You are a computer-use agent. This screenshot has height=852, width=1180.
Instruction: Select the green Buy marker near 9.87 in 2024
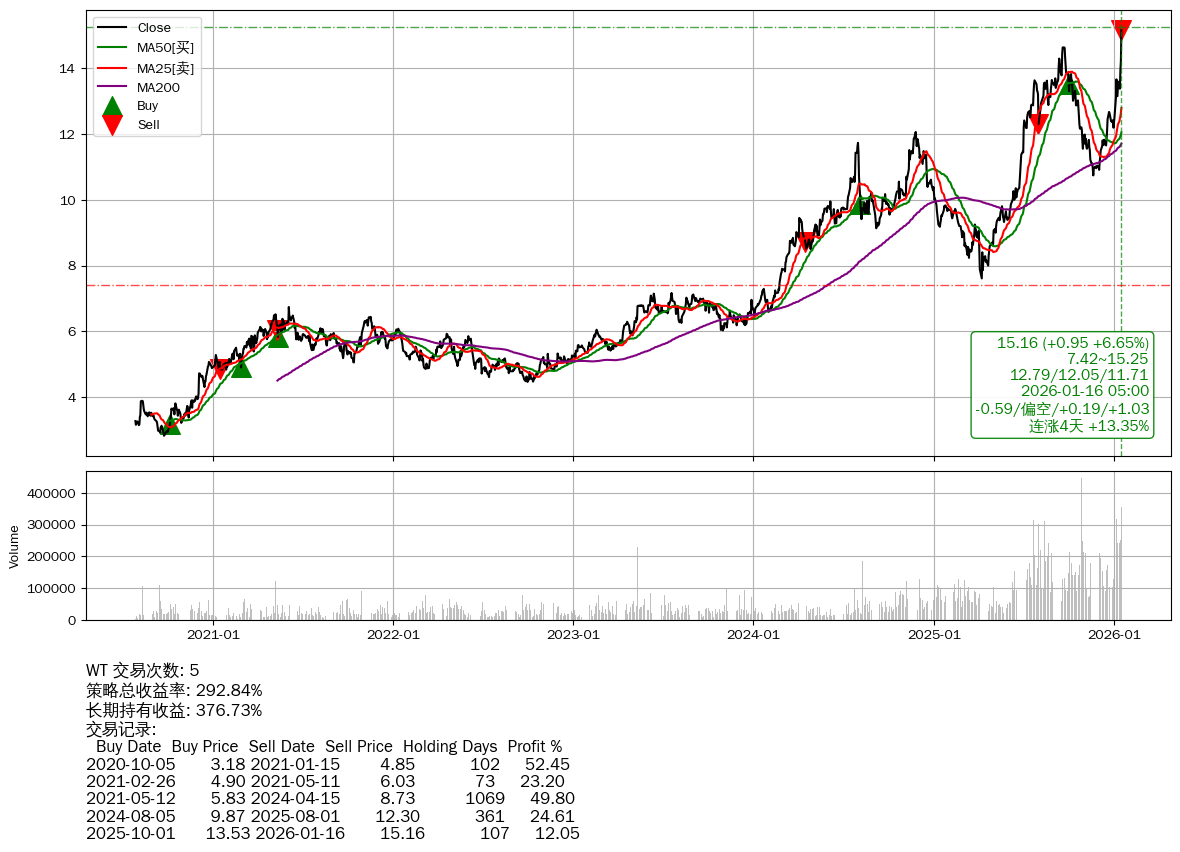tap(862, 206)
